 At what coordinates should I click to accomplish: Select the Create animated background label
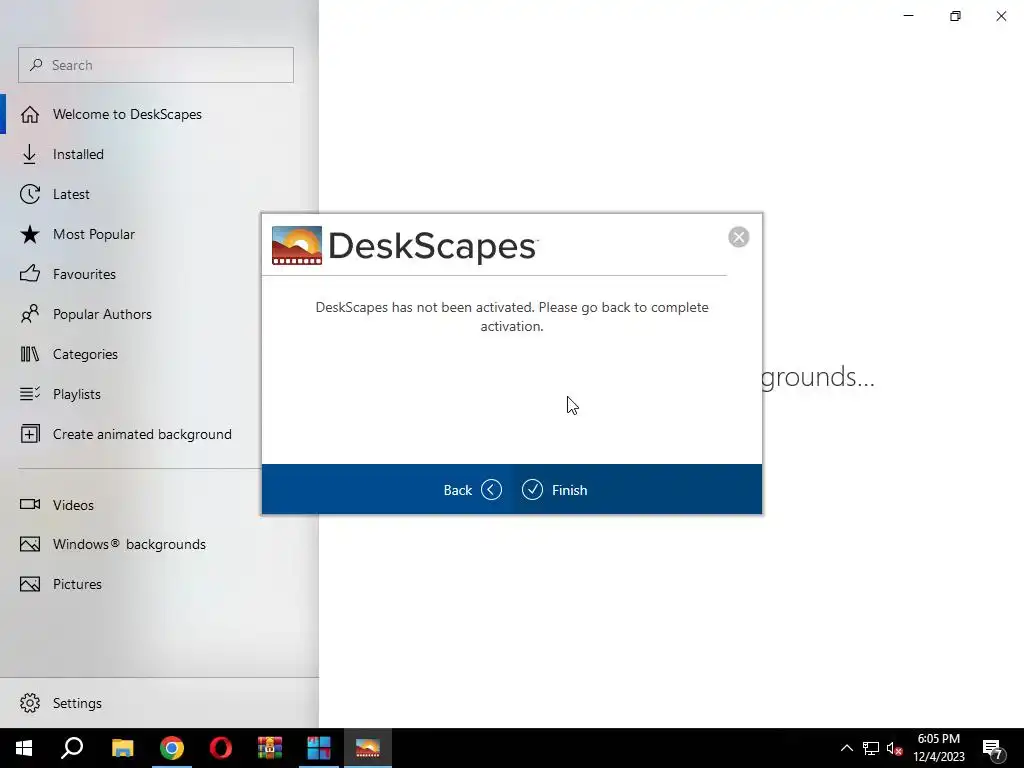click(x=142, y=434)
